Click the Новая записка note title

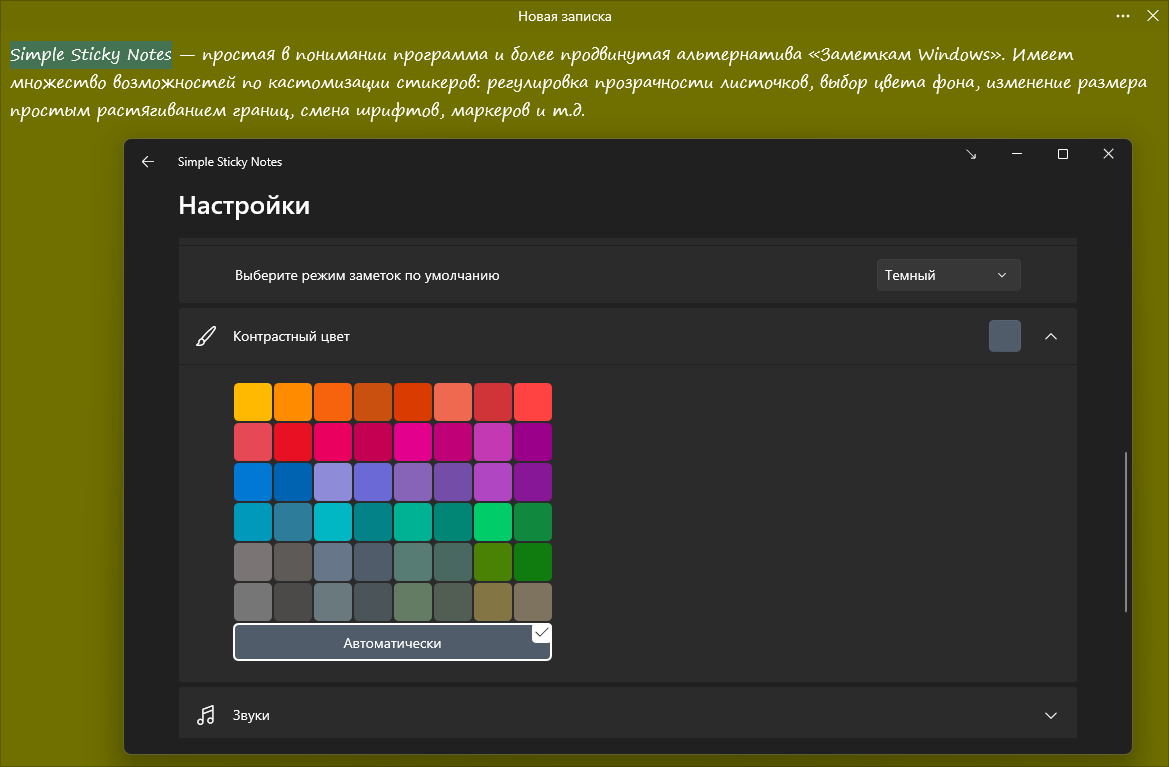(564, 16)
